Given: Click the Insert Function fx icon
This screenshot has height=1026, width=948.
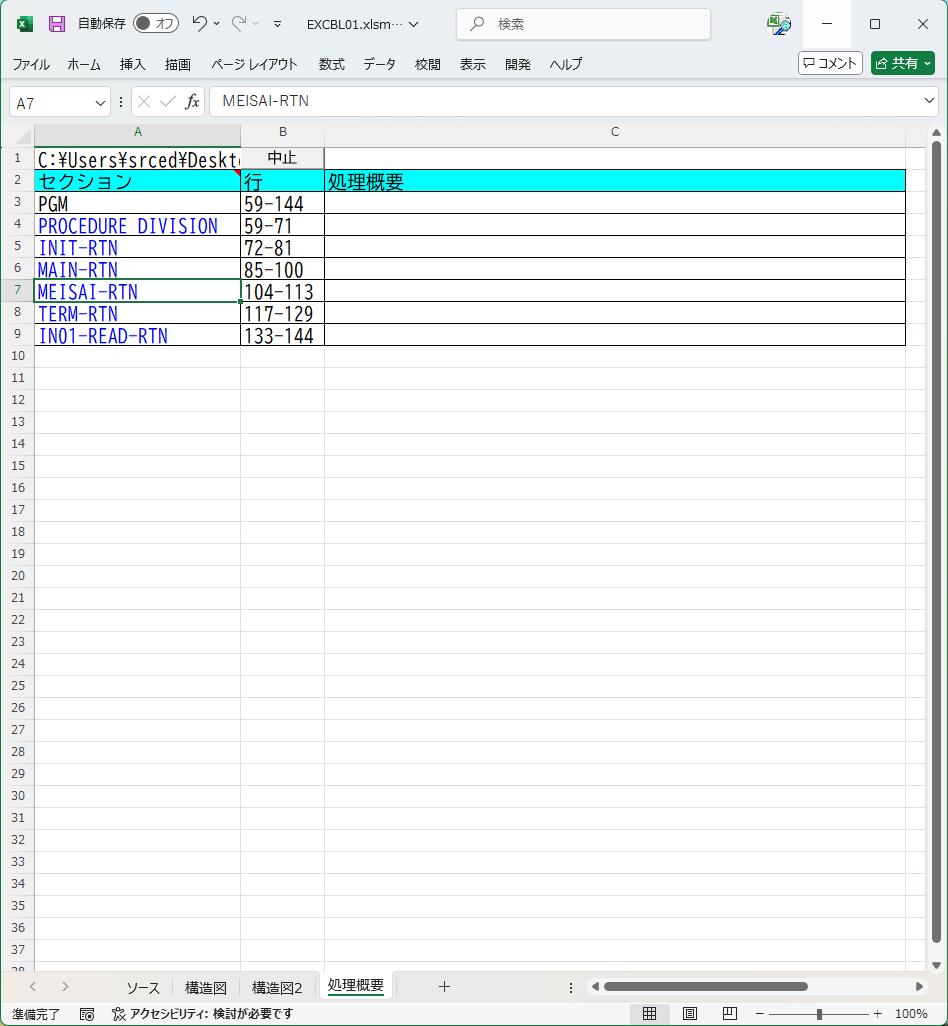Looking at the screenshot, I should tap(192, 102).
